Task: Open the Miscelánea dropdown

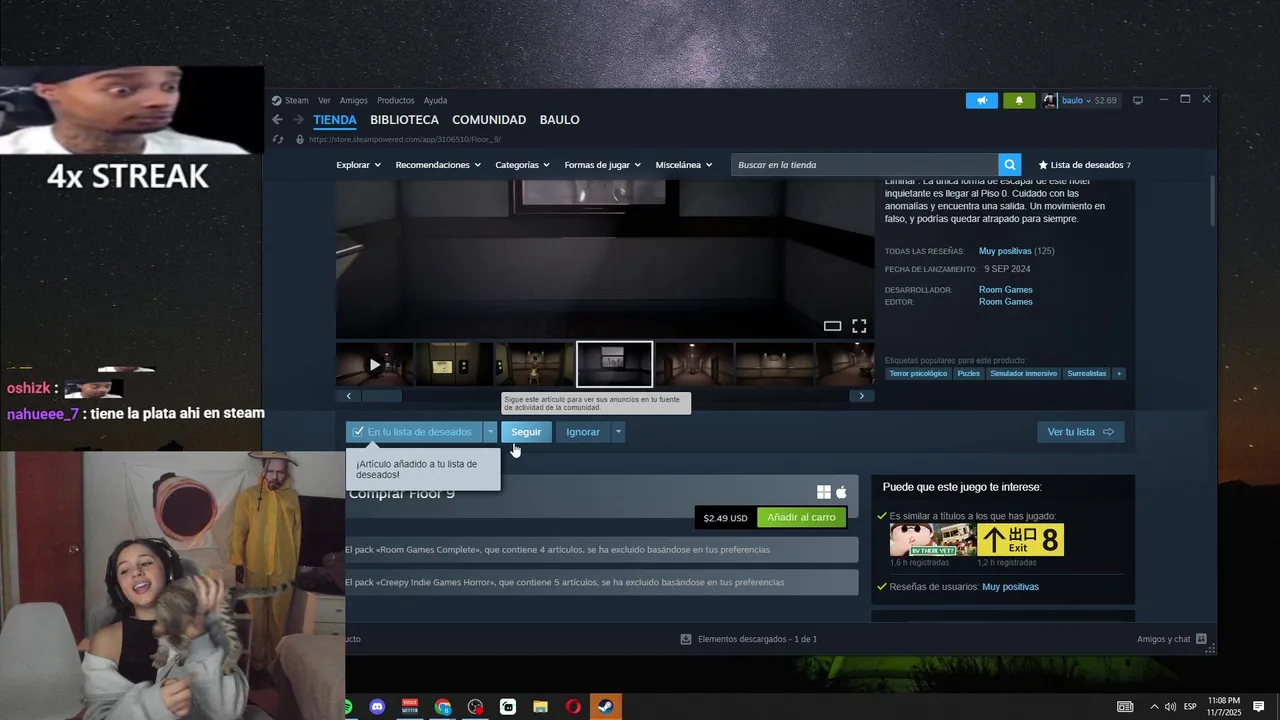Action: [x=684, y=165]
